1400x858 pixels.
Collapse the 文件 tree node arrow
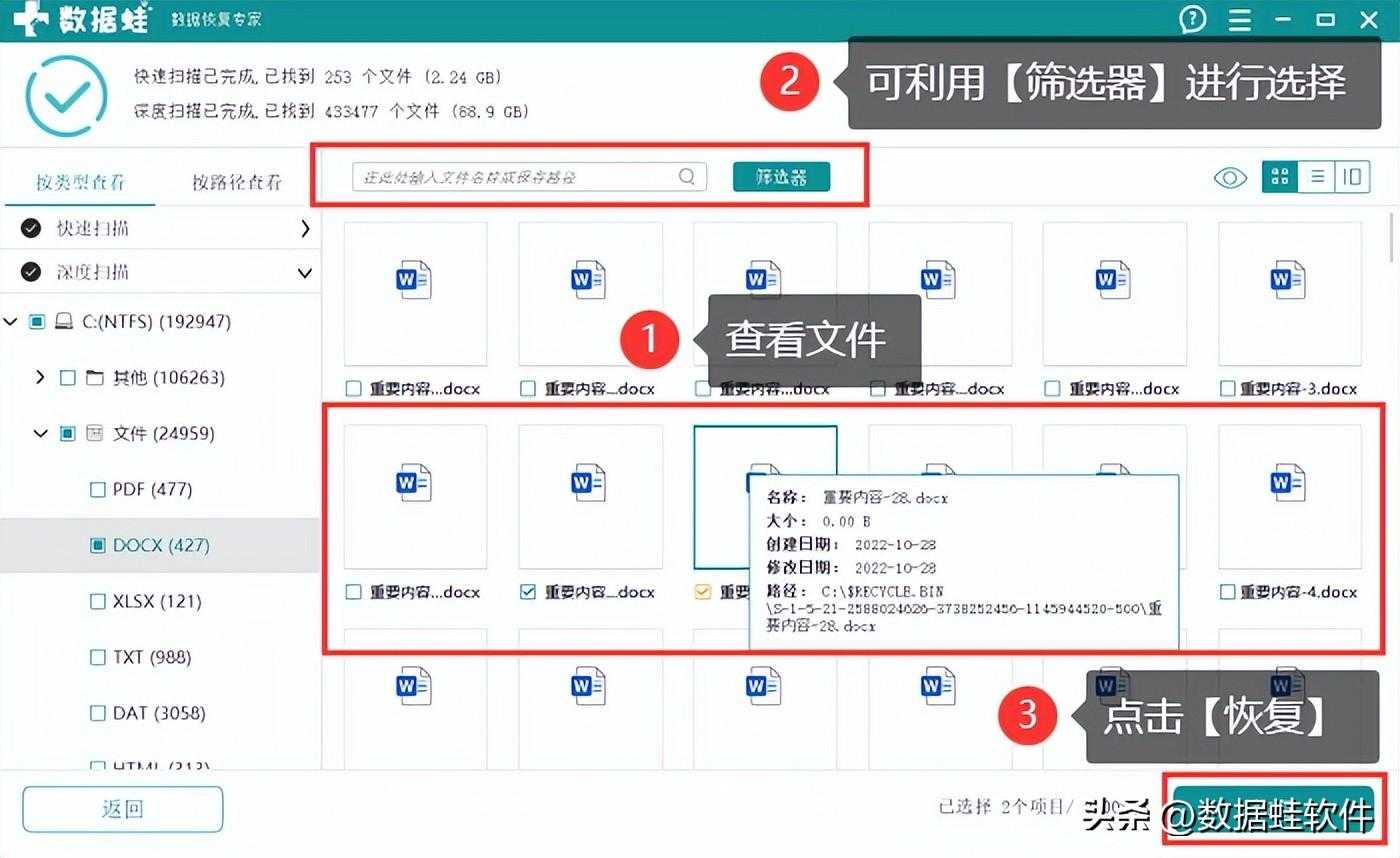tap(41, 434)
